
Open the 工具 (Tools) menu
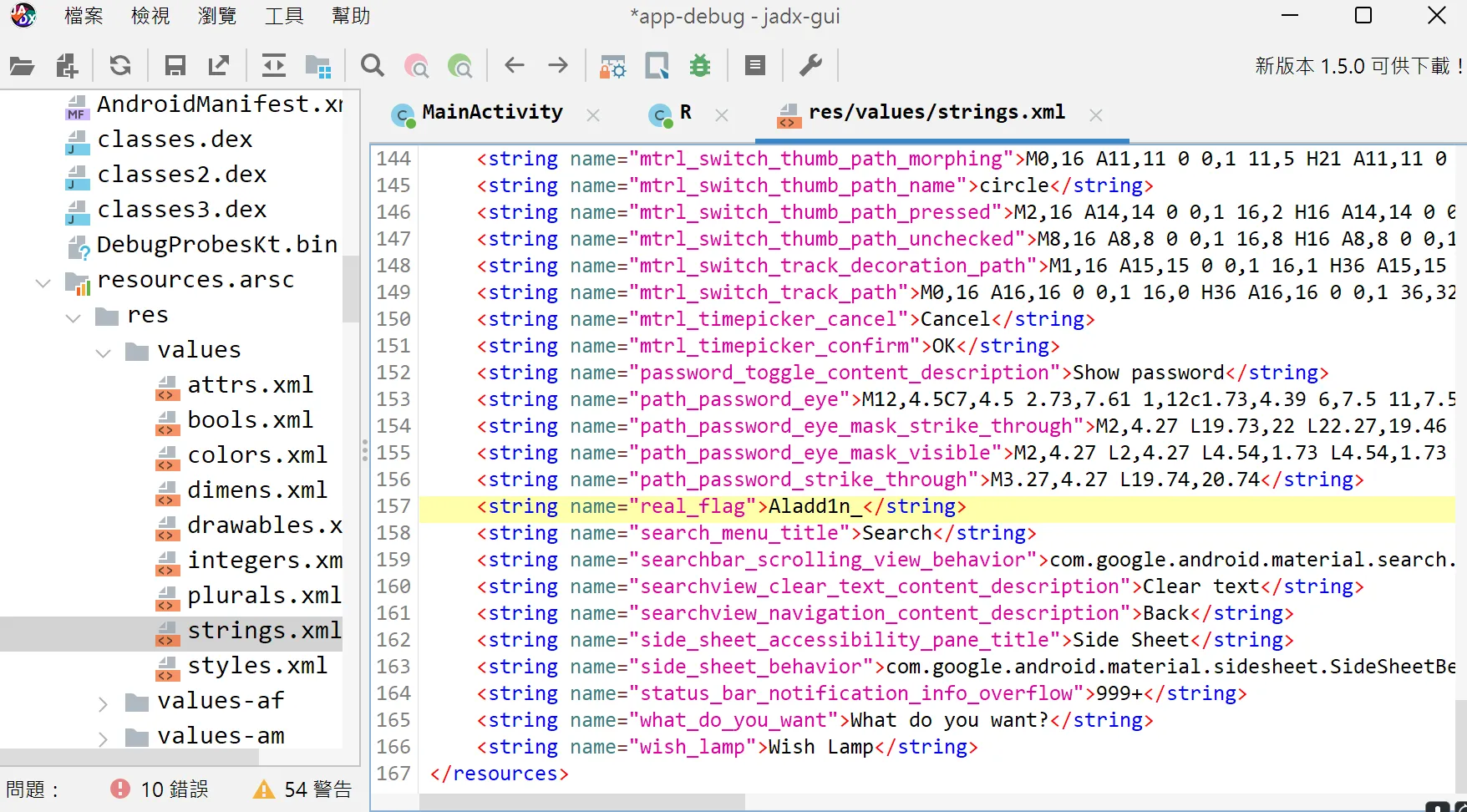[x=284, y=16]
